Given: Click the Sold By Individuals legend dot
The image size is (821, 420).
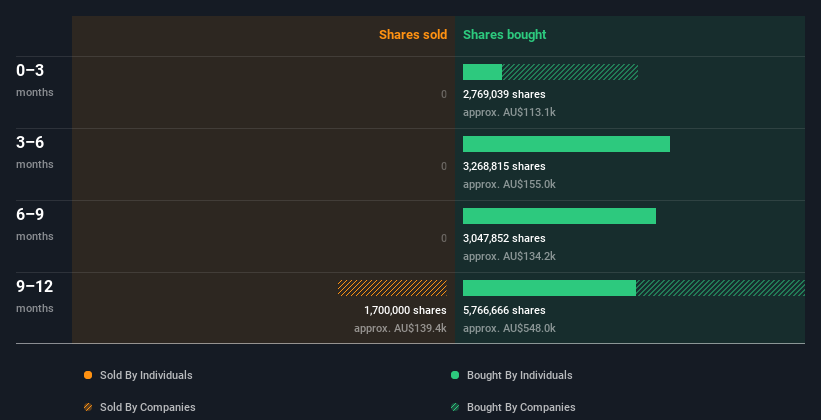Looking at the screenshot, I should (x=88, y=375).
